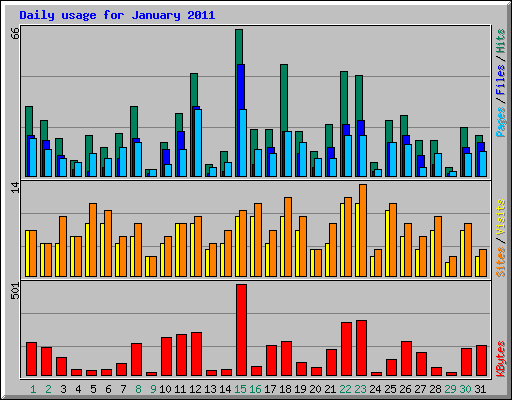Click day 11 on the x-axis
Viewport: 512px width, 400px height.
point(180,389)
